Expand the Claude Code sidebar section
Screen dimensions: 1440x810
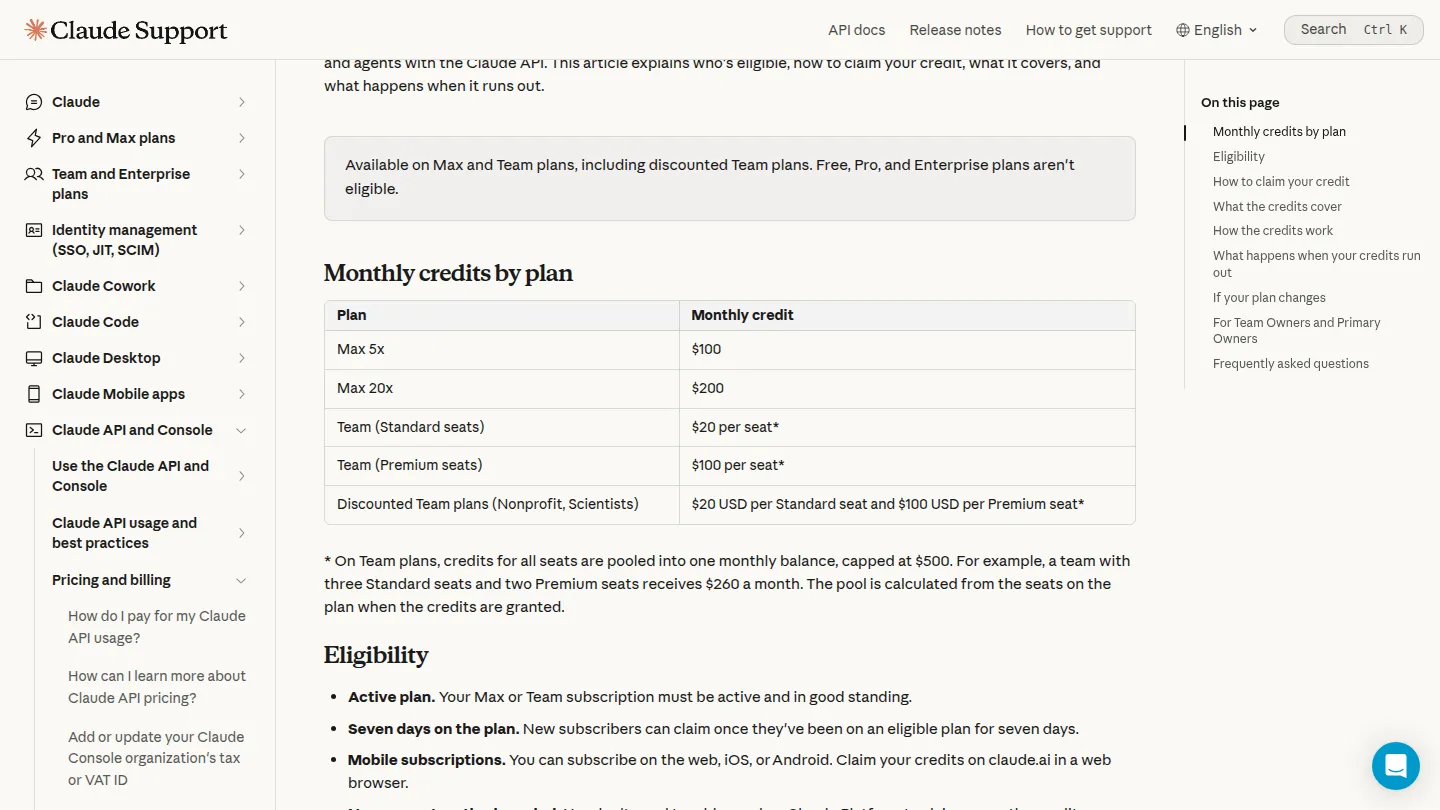242,322
